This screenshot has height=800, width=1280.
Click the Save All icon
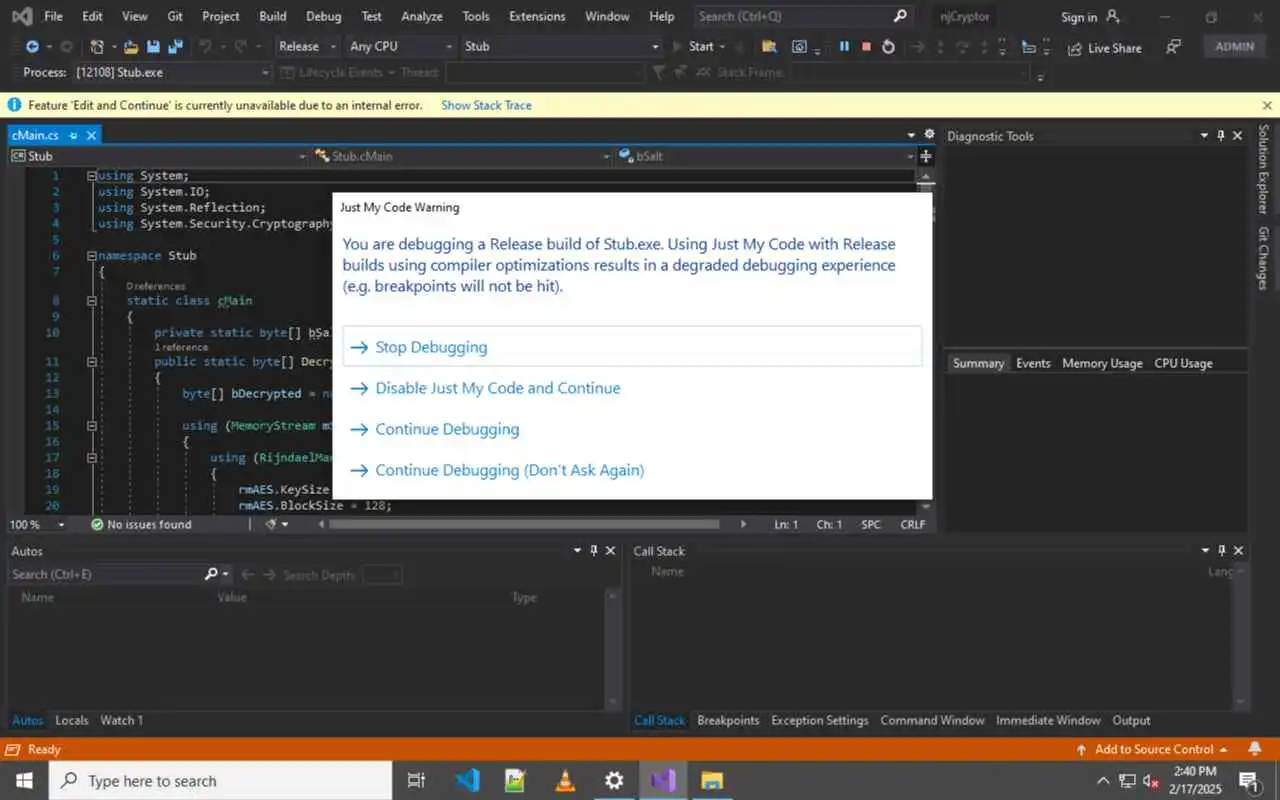[x=176, y=46]
